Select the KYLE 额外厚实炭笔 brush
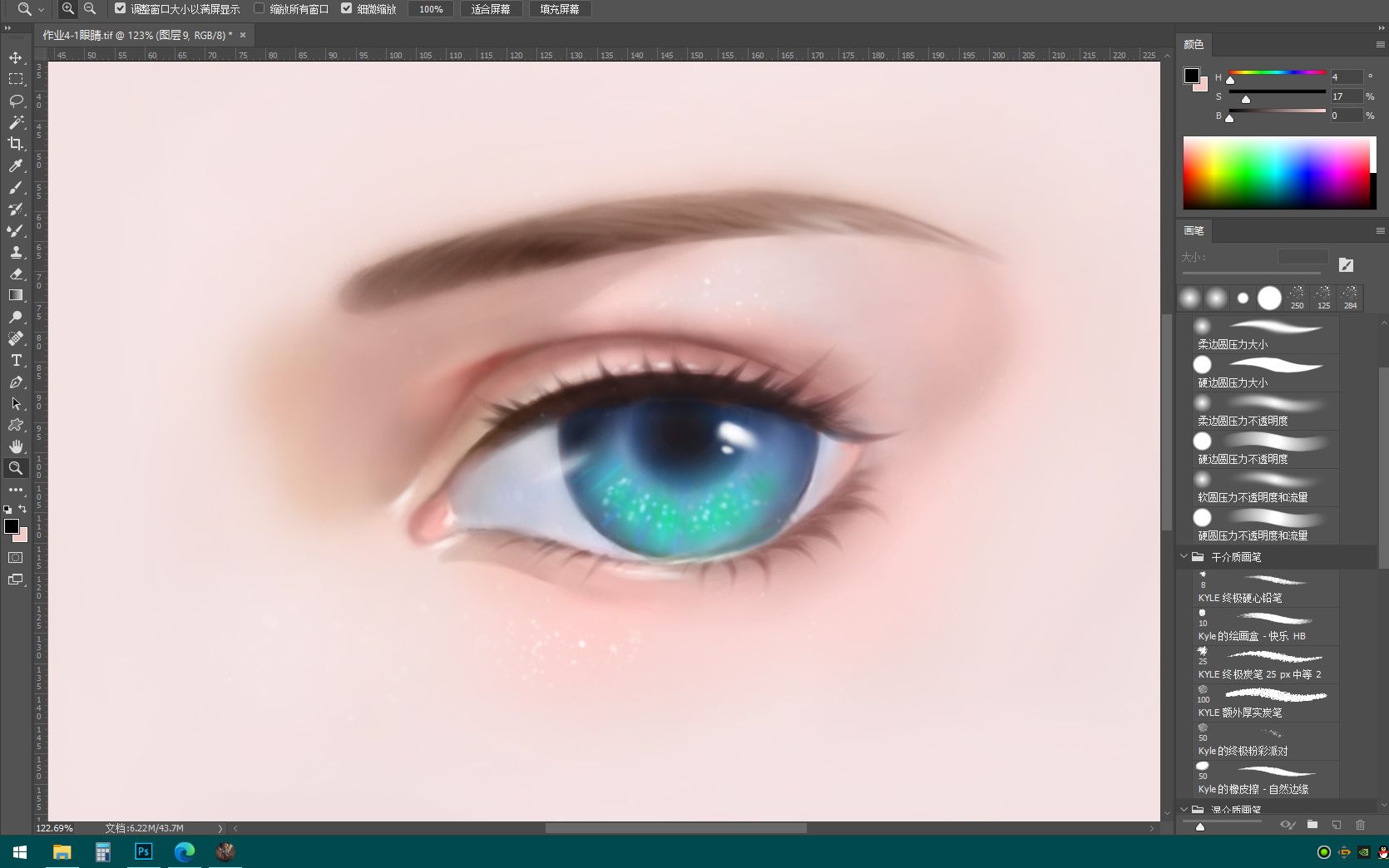Image resolution: width=1389 pixels, height=868 pixels. pyautogui.click(x=1264, y=702)
